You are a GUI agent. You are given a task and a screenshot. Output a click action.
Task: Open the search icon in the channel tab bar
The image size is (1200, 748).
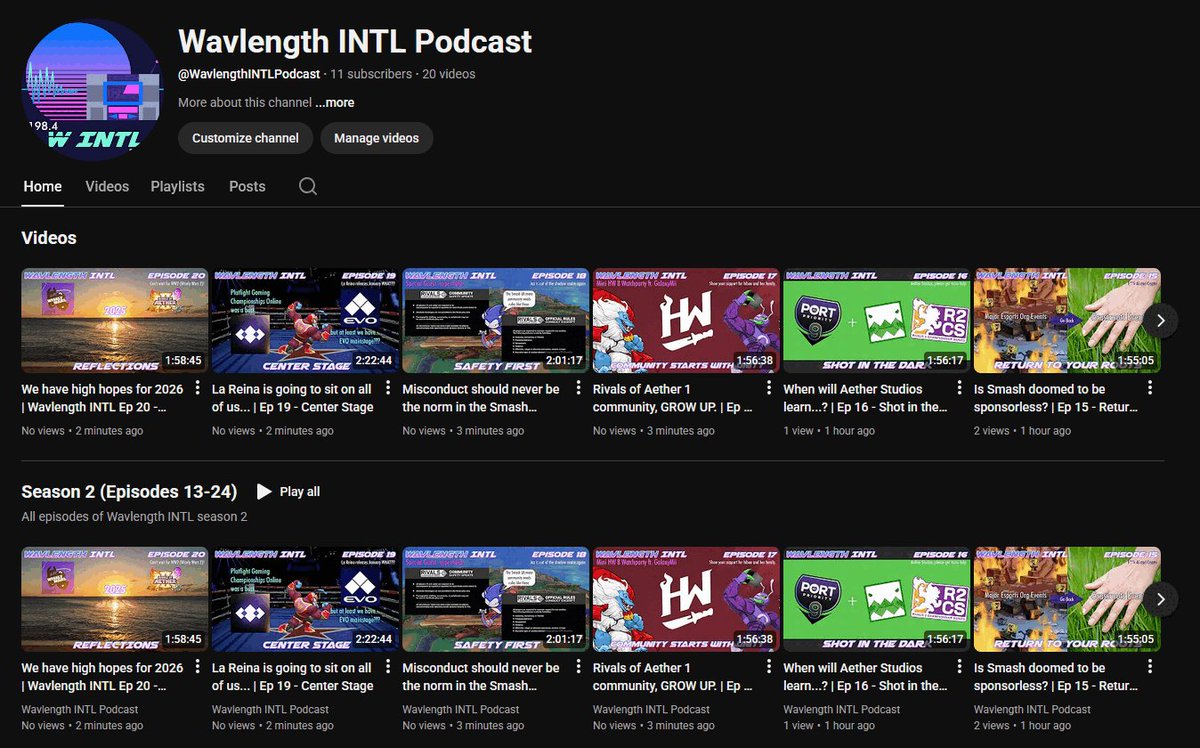(x=307, y=186)
